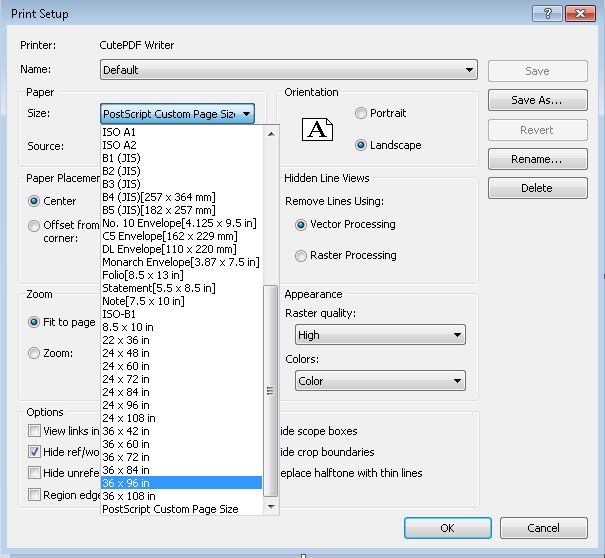Screen dimensions: 605x558
Task: Choose Center paper placement
Action: click(34, 201)
